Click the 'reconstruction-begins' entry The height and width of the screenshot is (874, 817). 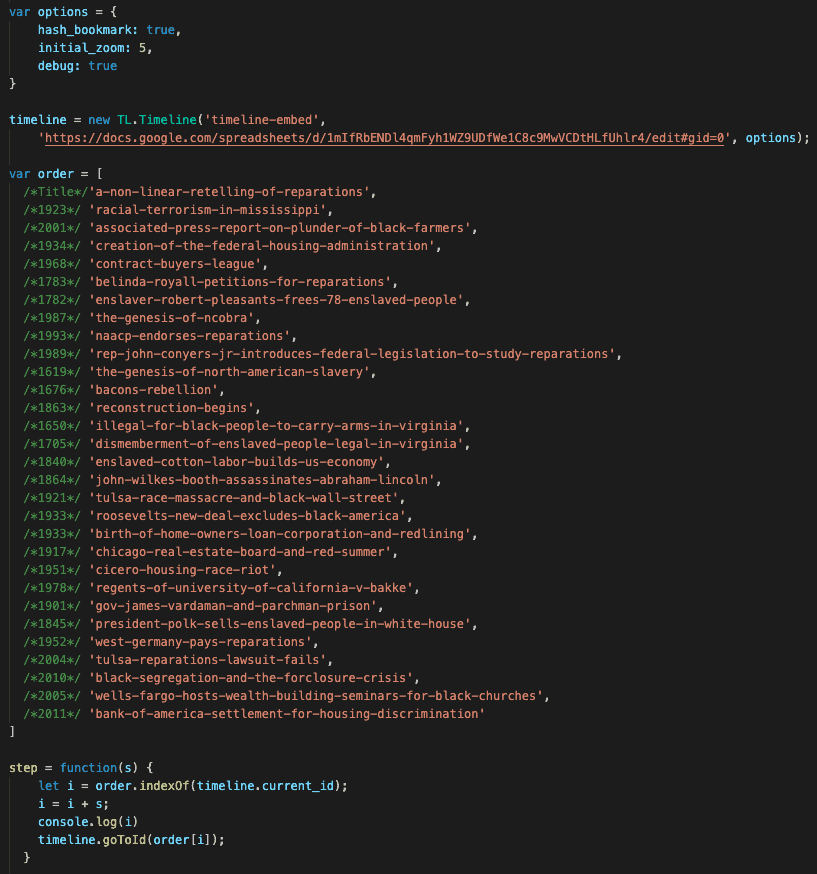click(173, 408)
